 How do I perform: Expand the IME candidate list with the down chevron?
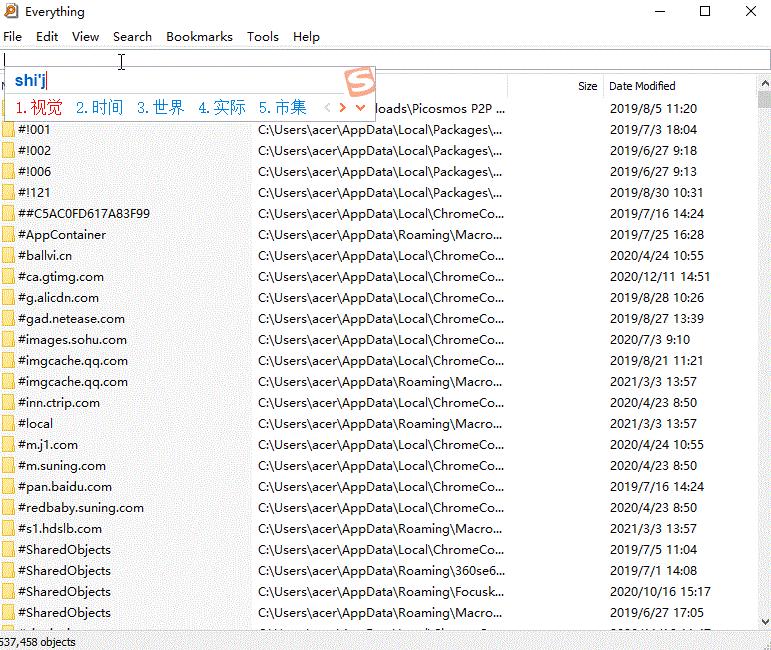click(361, 107)
